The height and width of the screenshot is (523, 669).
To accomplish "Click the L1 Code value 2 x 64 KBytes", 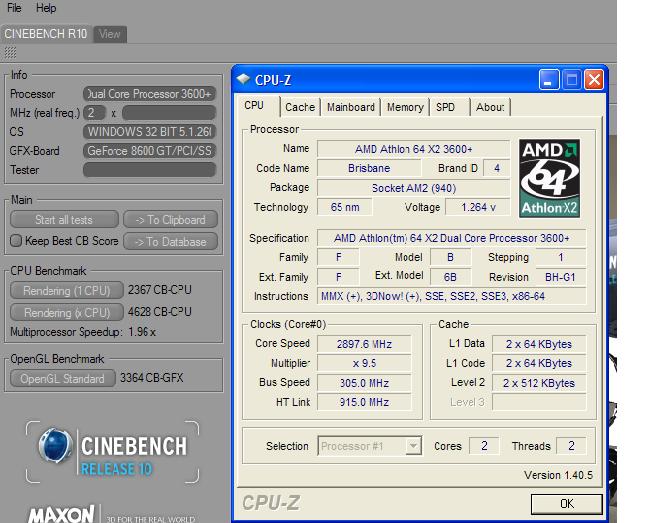I will click(539, 363).
